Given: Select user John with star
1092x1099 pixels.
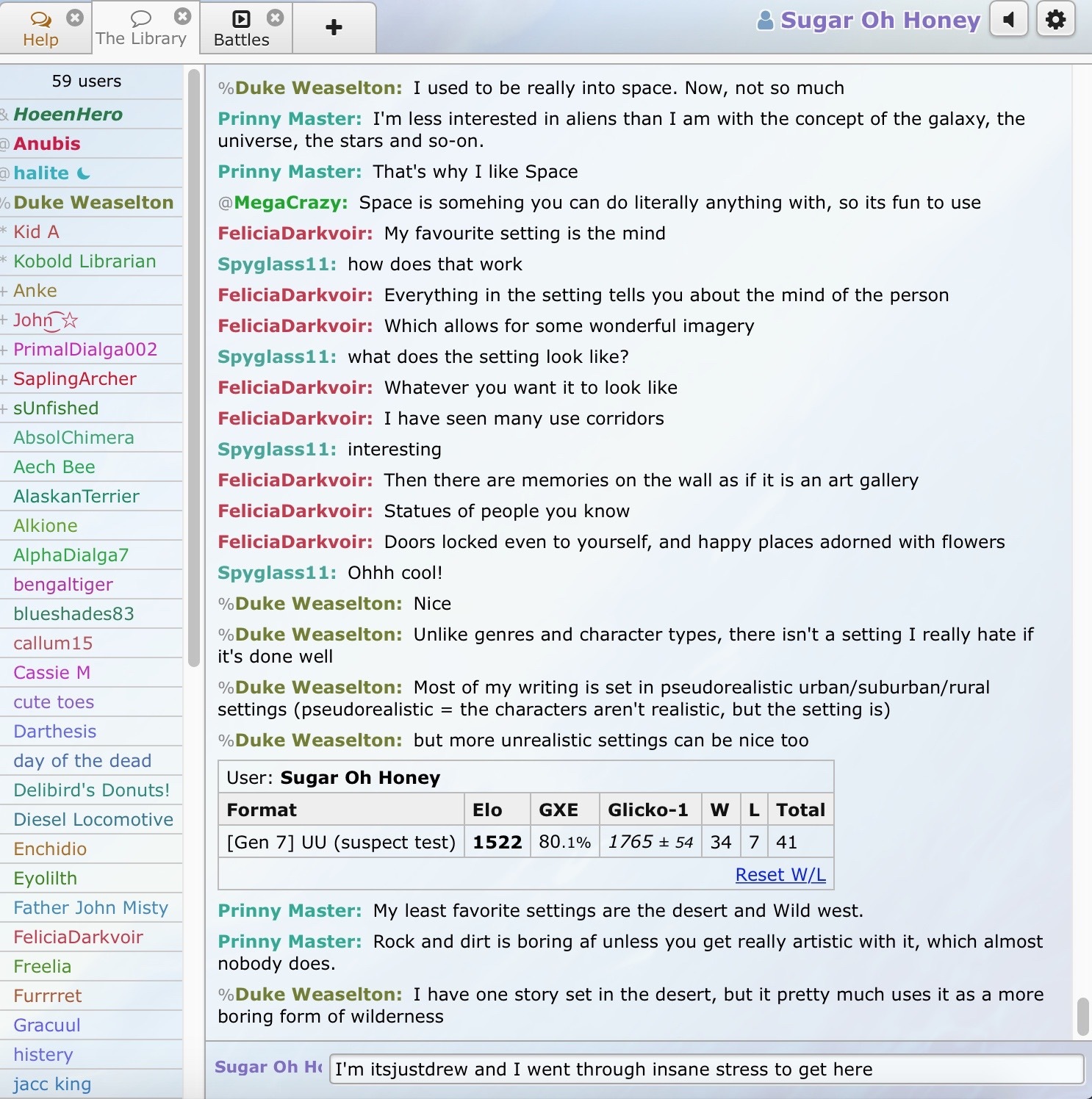Looking at the screenshot, I should click(91, 320).
